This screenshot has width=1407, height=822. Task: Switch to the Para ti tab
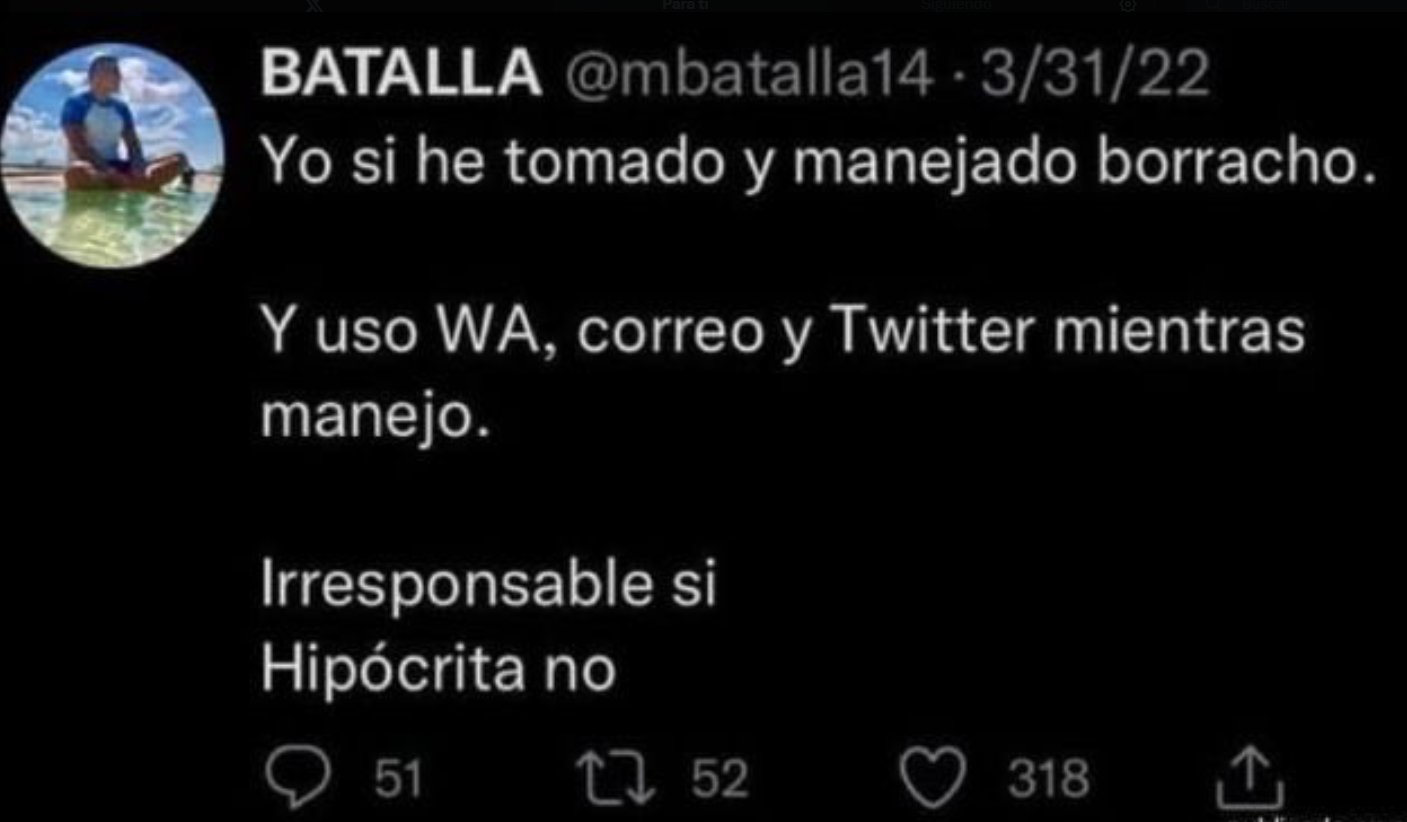[685, 5]
